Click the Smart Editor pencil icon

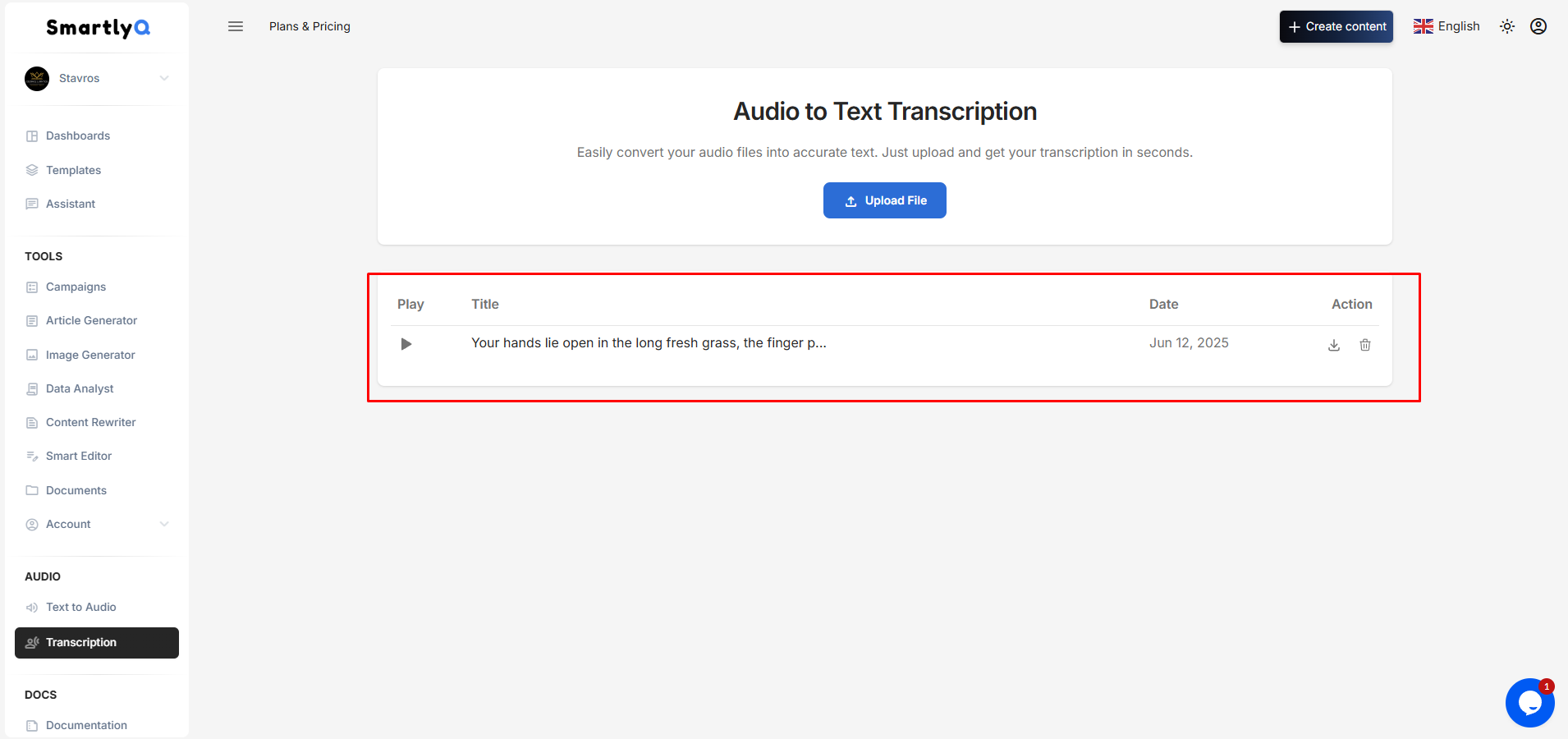(32, 457)
